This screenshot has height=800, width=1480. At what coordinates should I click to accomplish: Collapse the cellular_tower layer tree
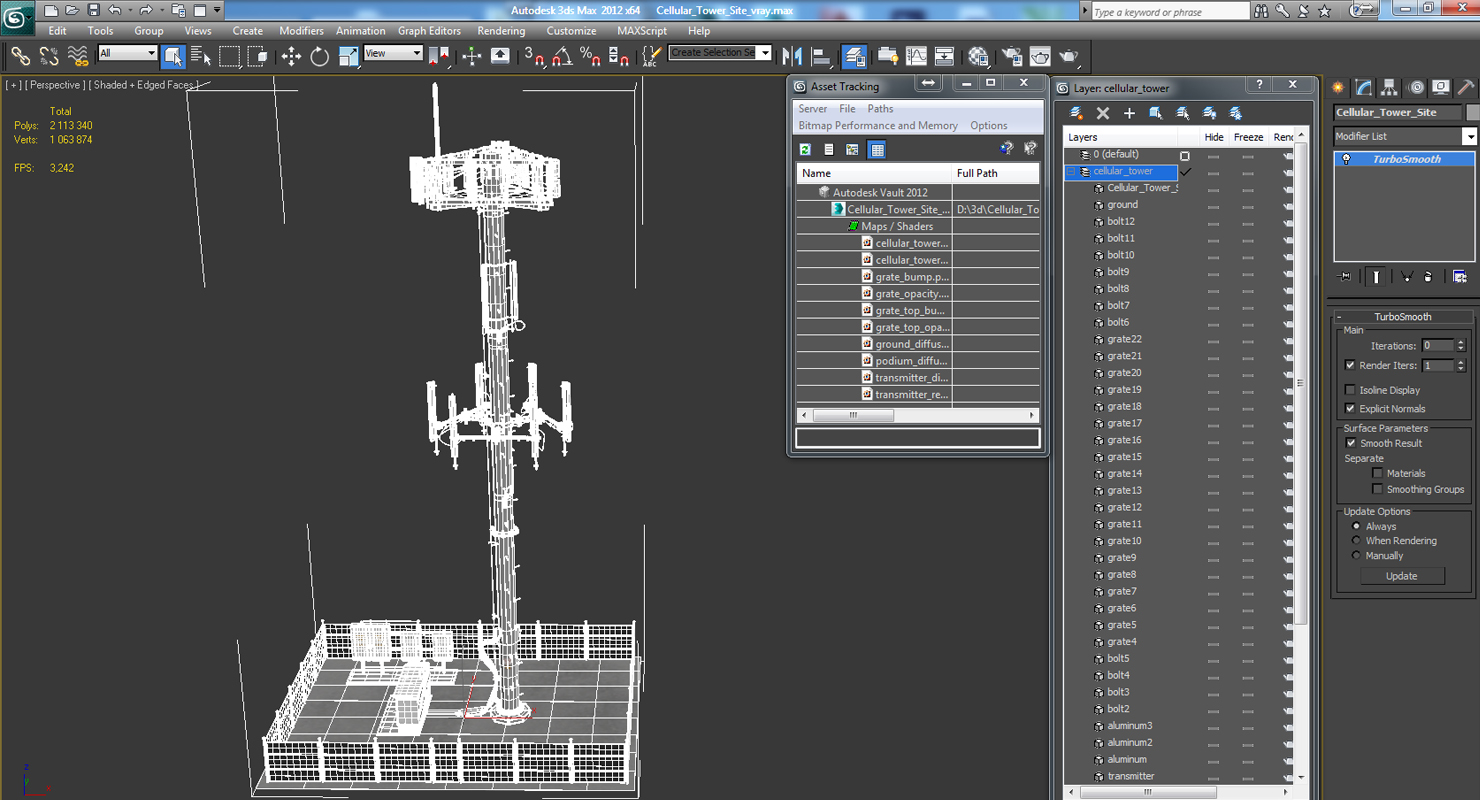[1071, 172]
